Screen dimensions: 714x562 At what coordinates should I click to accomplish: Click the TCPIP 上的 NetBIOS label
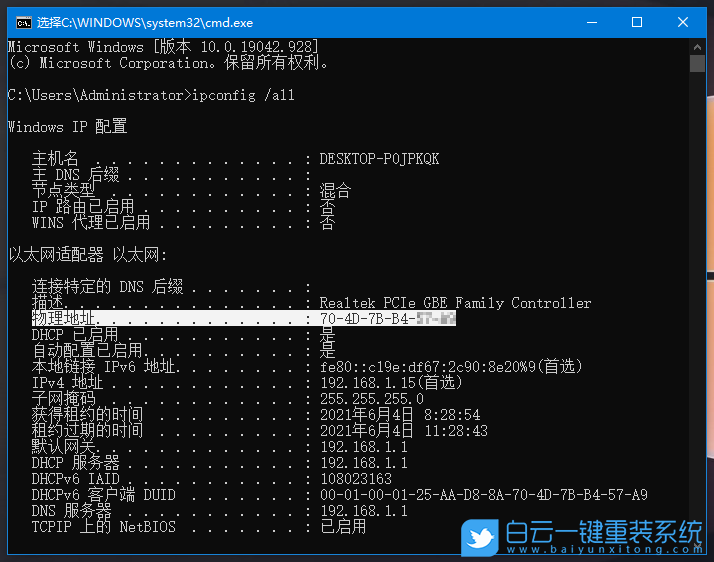coord(103,527)
